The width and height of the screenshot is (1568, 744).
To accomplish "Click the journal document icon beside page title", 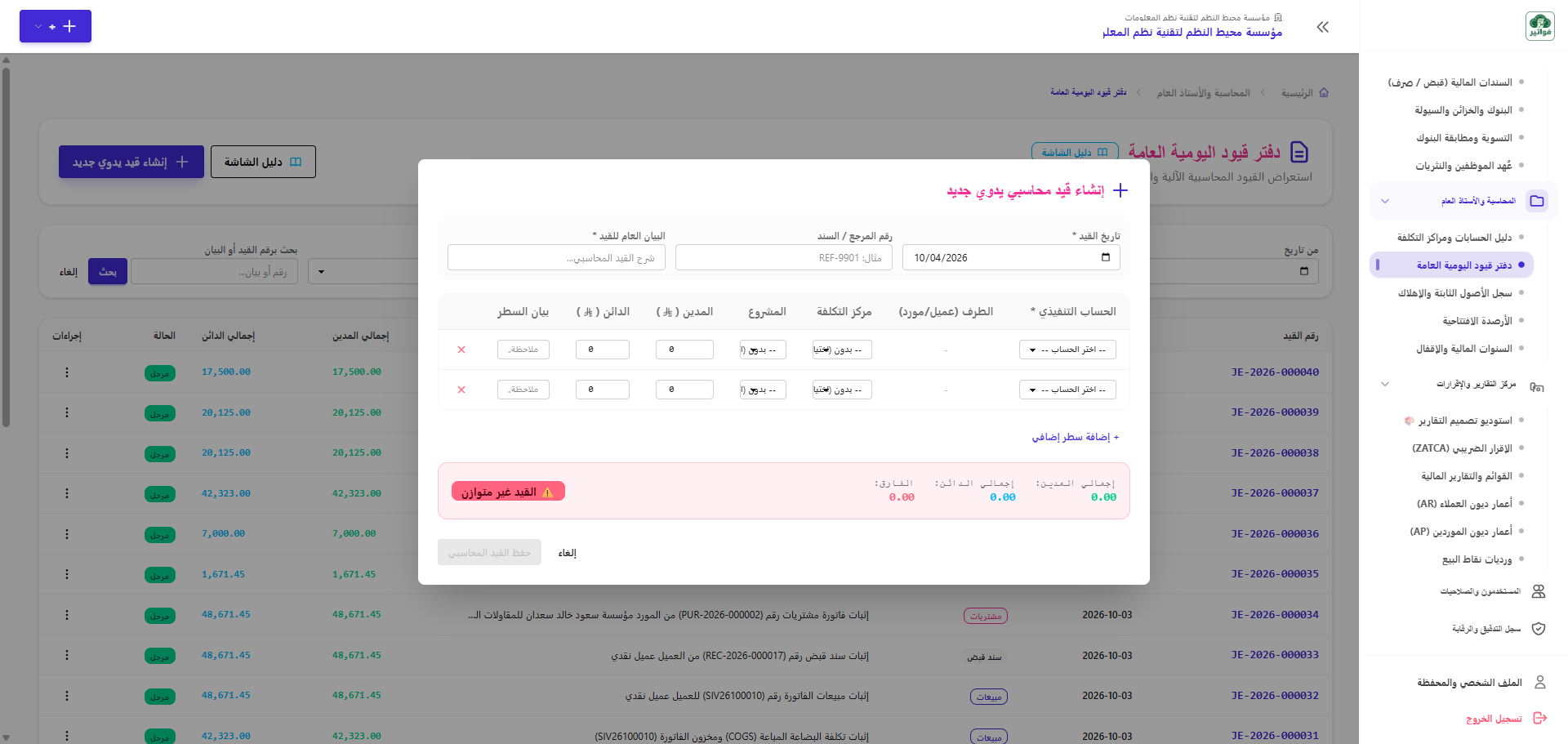I will [x=1298, y=152].
